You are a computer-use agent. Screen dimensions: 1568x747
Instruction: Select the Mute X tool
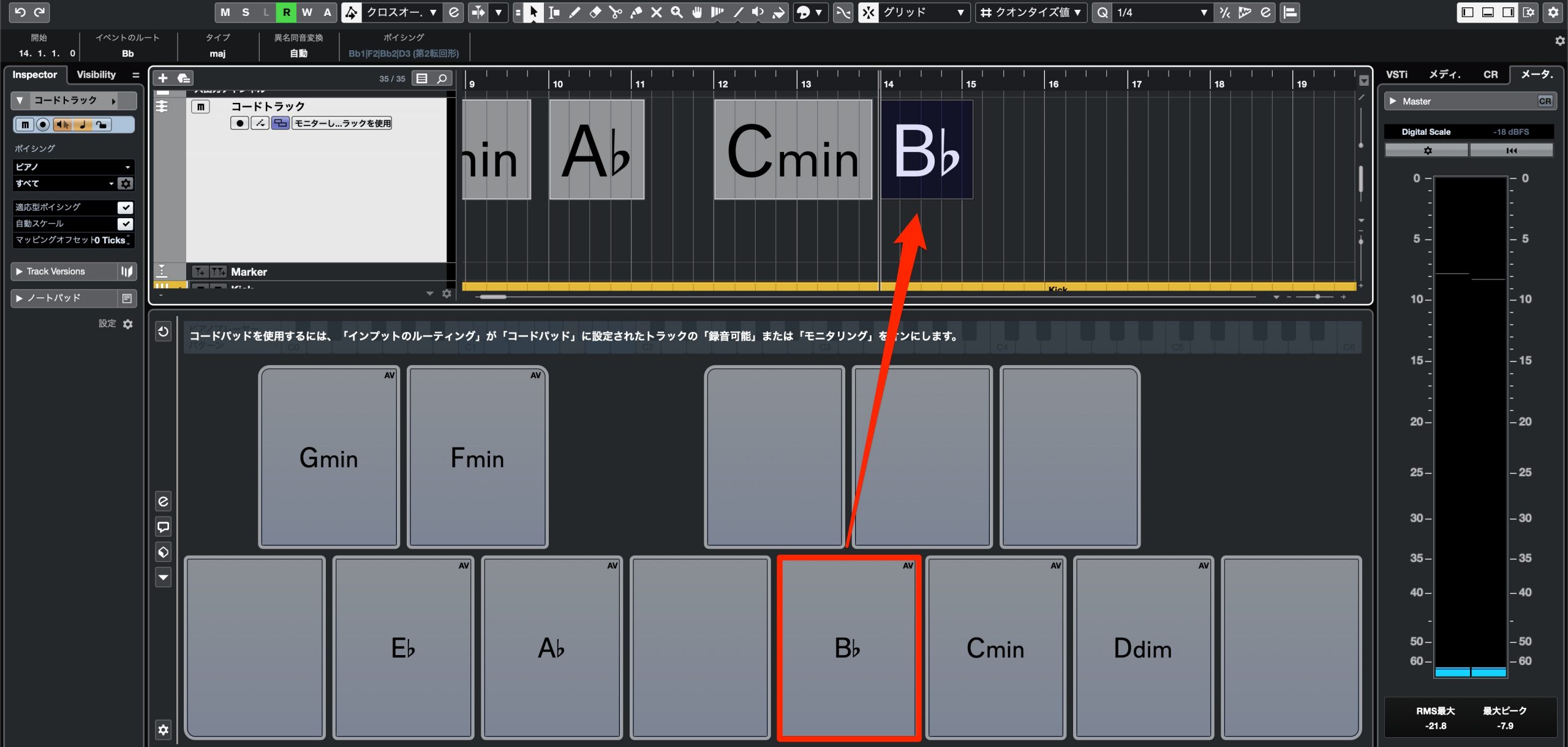tap(656, 12)
